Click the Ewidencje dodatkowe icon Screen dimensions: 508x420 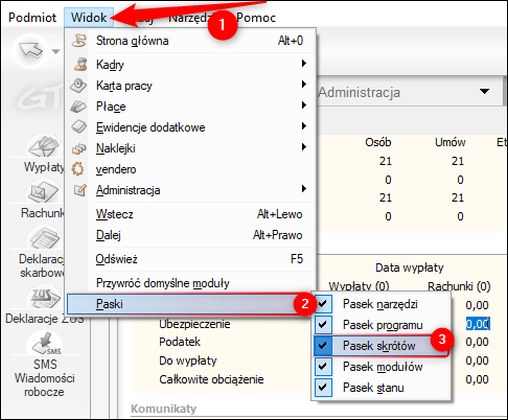click(79, 127)
